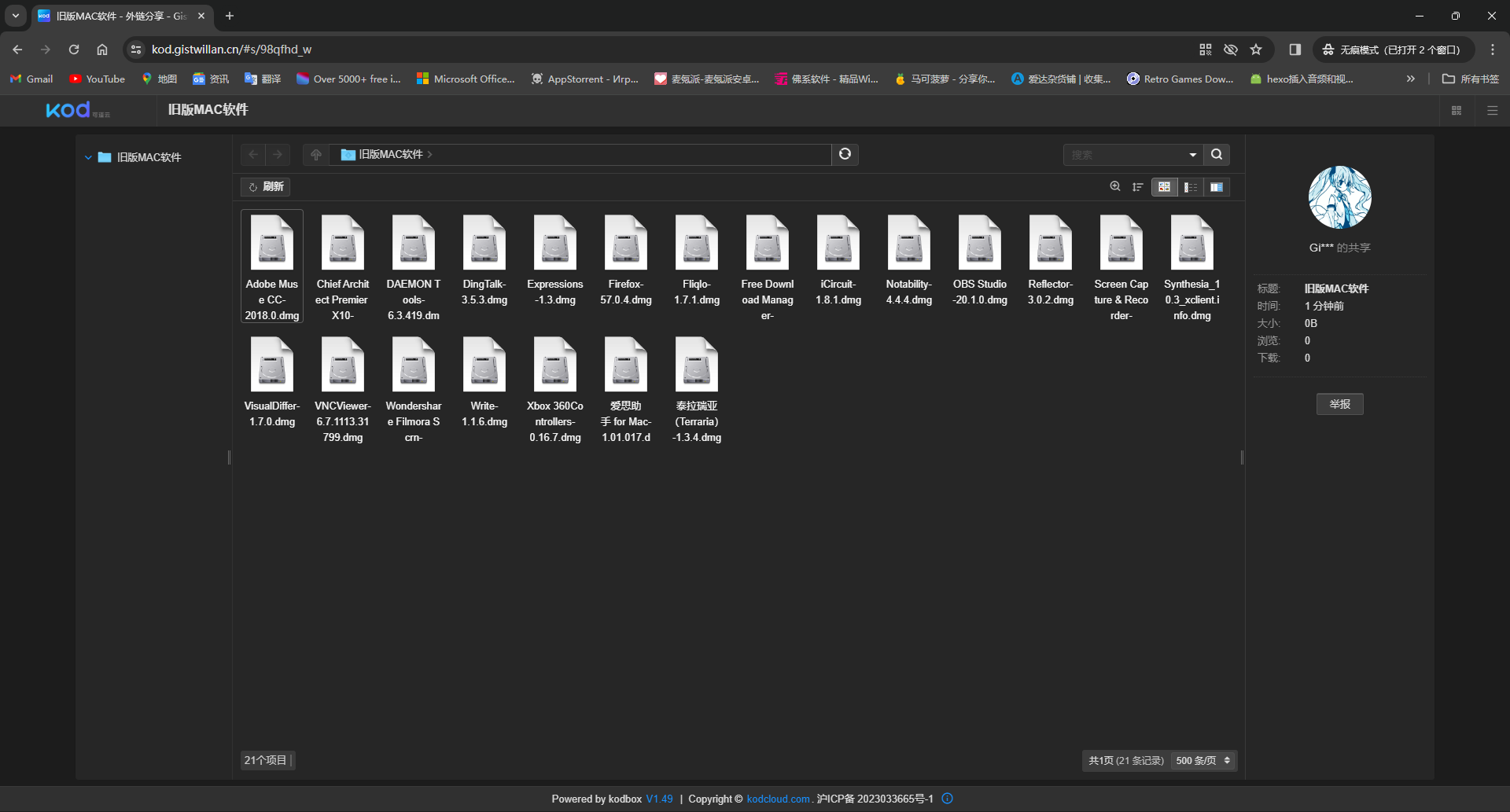Viewport: 1510px width, 812px height.
Task: Open the sort order options
Action: coord(1137,186)
